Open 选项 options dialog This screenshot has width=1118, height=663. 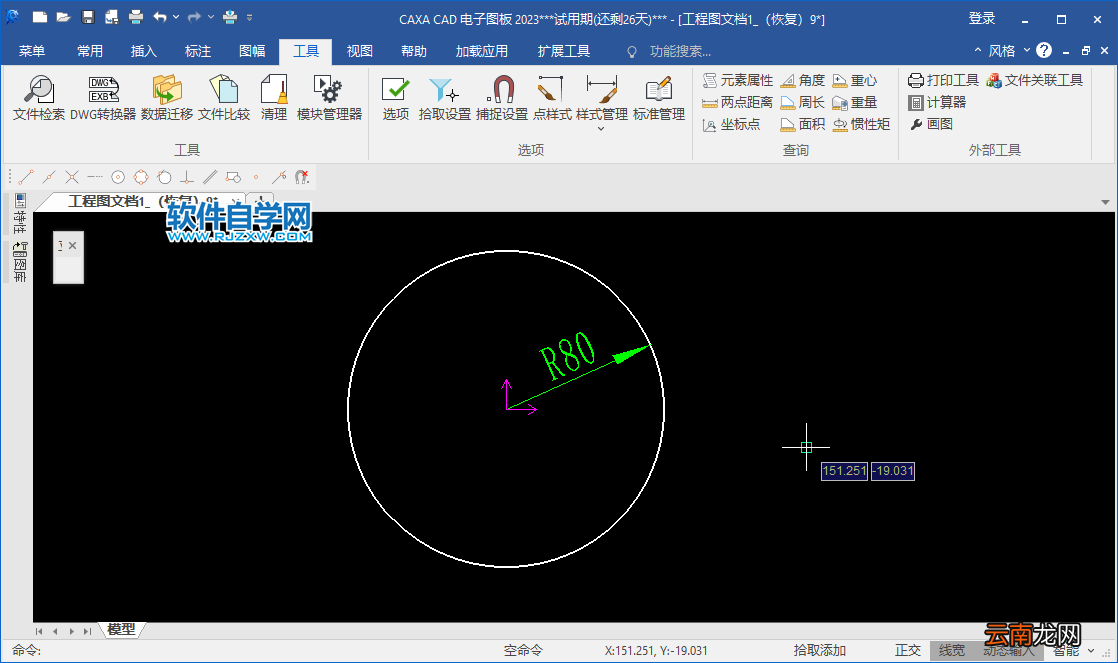click(x=396, y=98)
